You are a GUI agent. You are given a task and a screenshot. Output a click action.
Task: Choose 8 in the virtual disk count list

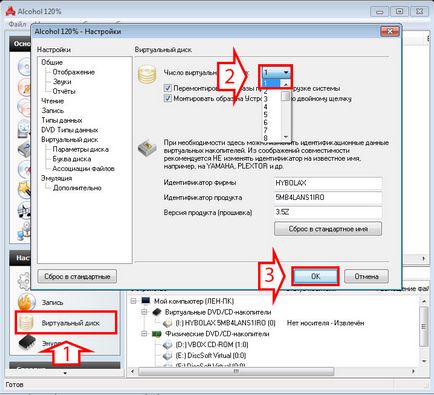266,138
